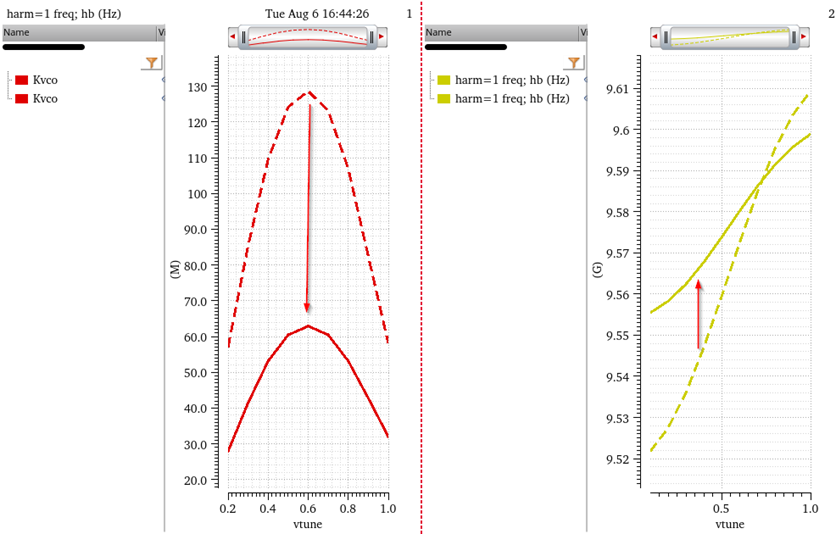Click the vtune axis label under Kvco plot
836x534 pixels.
(x=307, y=524)
